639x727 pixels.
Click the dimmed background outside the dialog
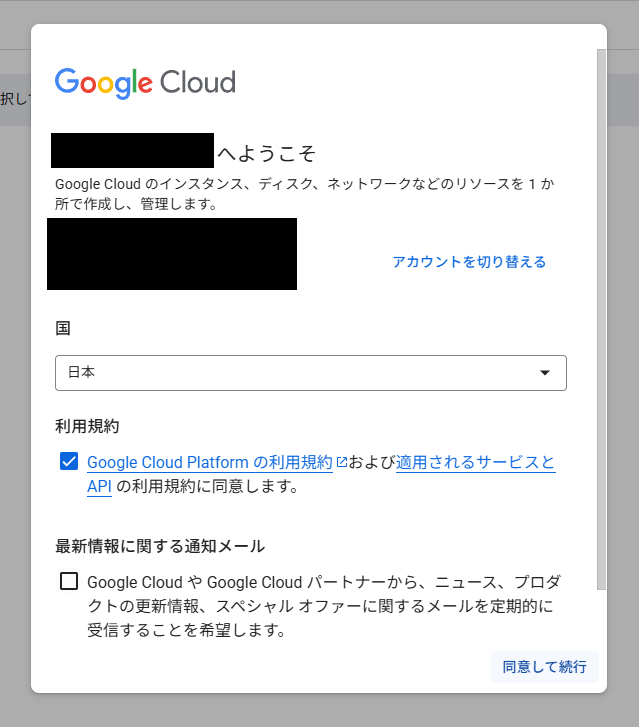coord(15,400)
